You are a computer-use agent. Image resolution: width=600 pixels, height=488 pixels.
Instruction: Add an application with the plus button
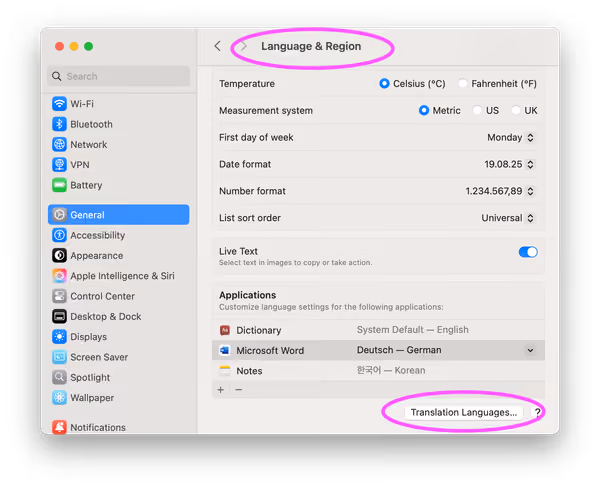point(221,390)
